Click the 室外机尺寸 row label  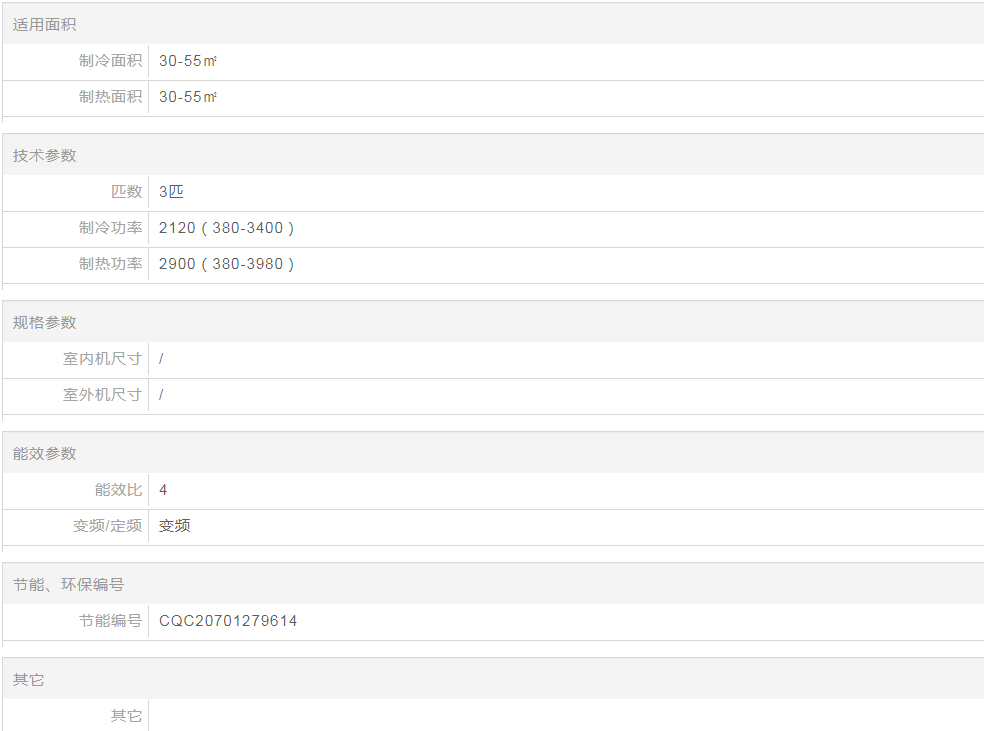102,395
